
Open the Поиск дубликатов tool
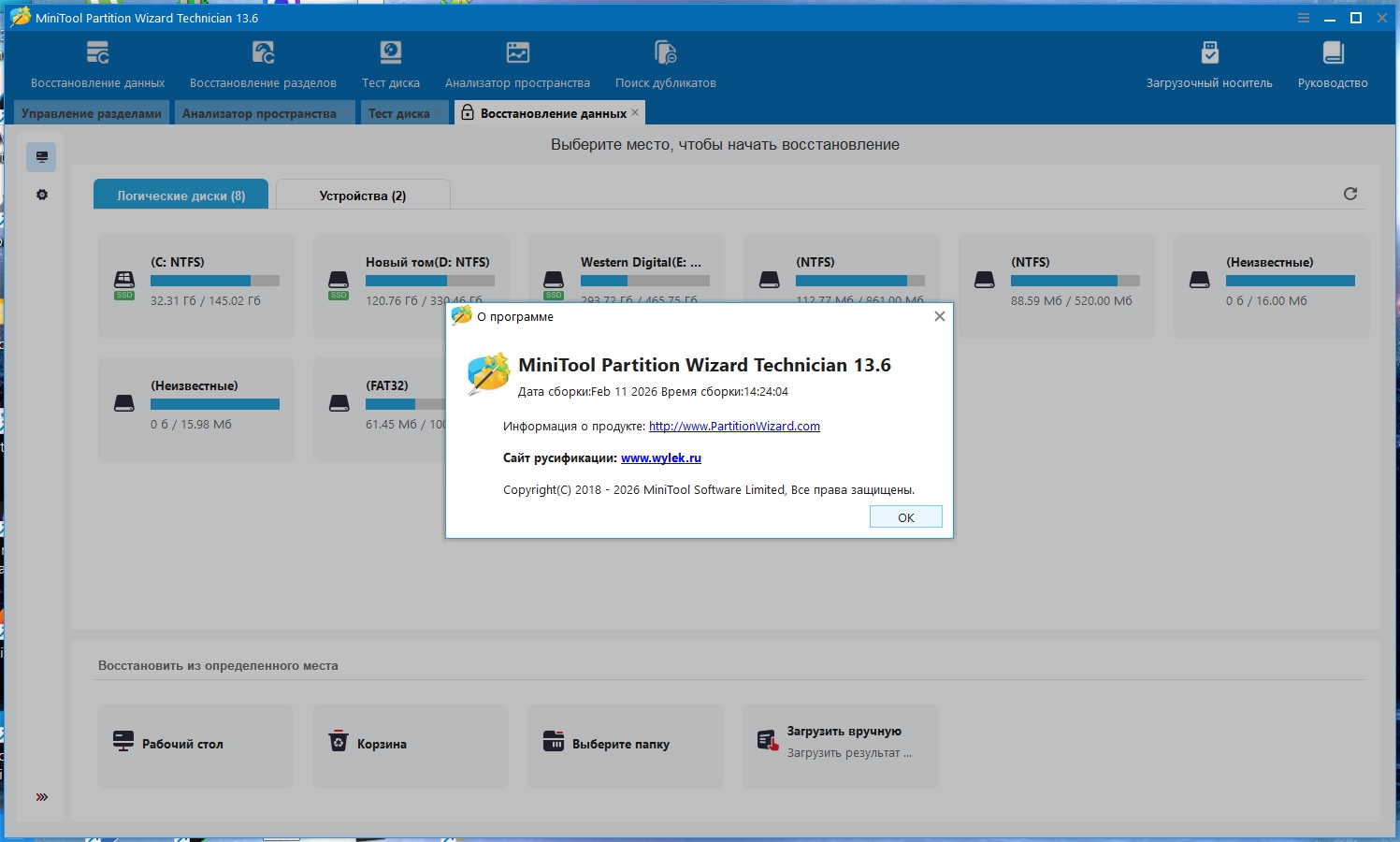666,64
